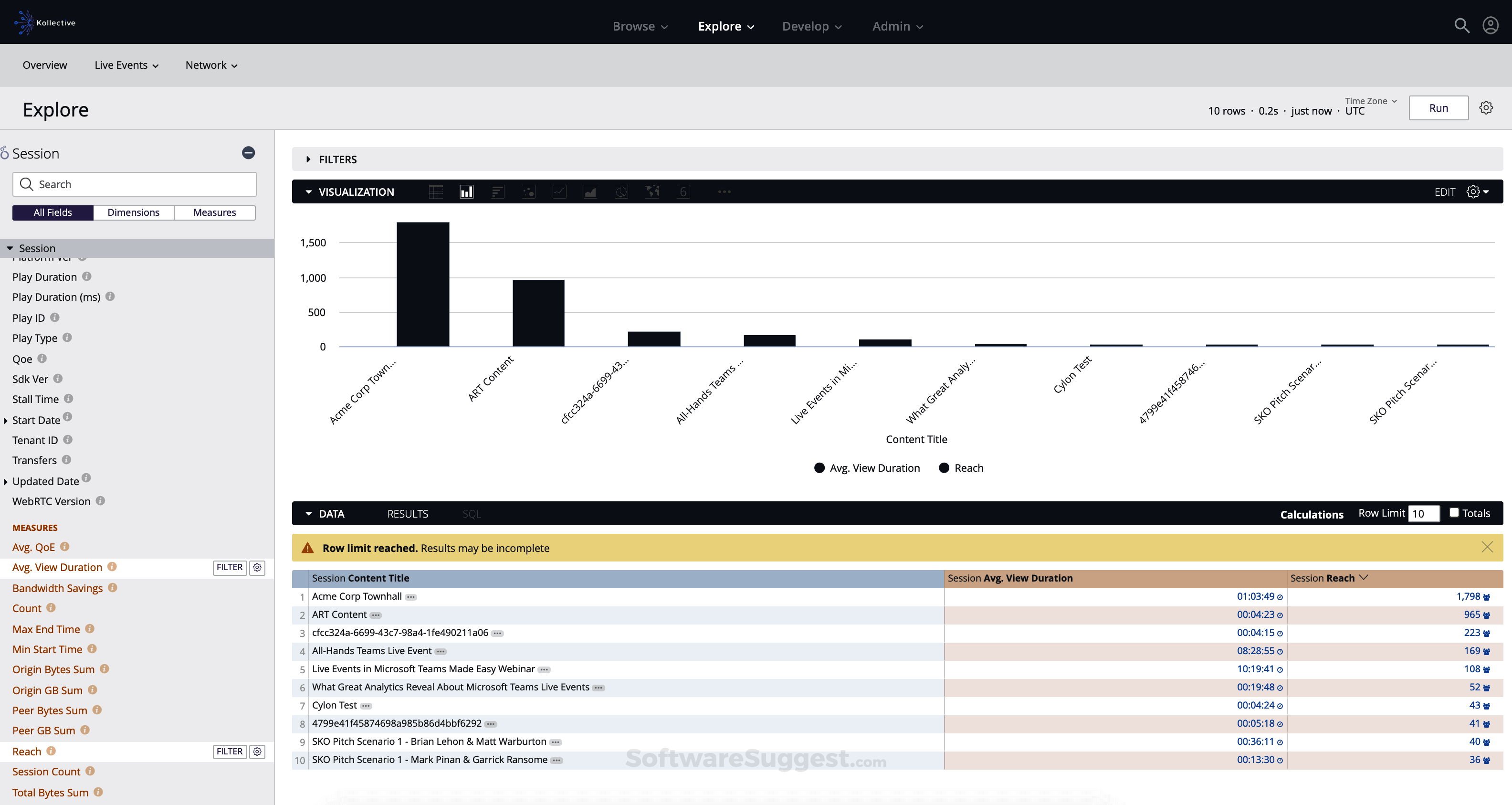
Task: Toggle the Reach legend item
Action: click(x=961, y=468)
